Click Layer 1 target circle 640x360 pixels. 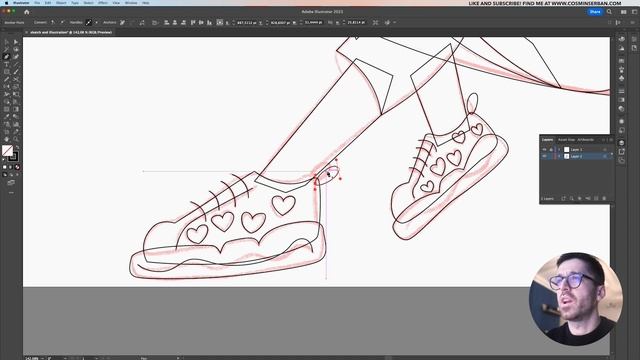tap(605, 149)
